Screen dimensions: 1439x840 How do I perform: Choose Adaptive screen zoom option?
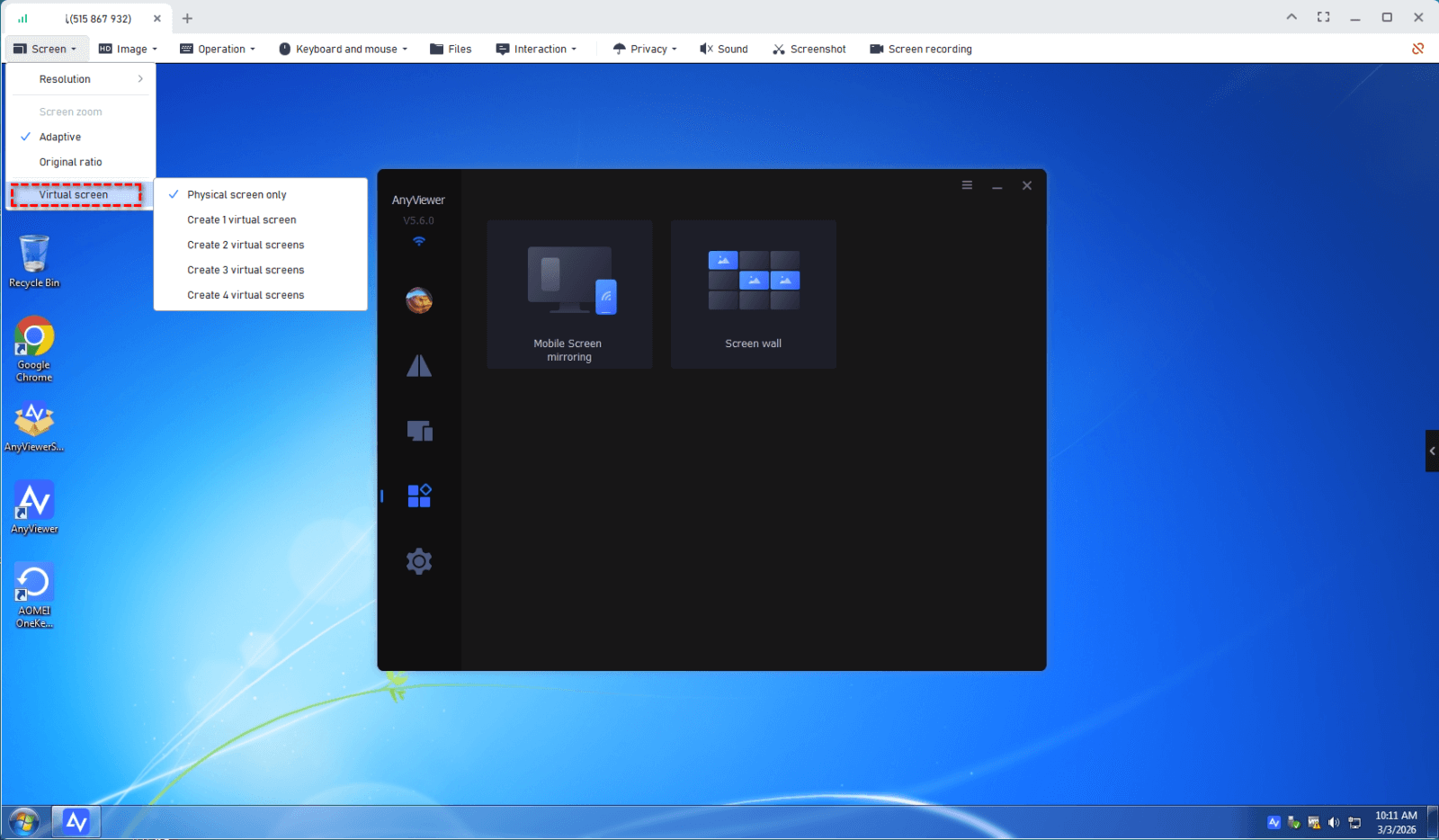coord(60,137)
